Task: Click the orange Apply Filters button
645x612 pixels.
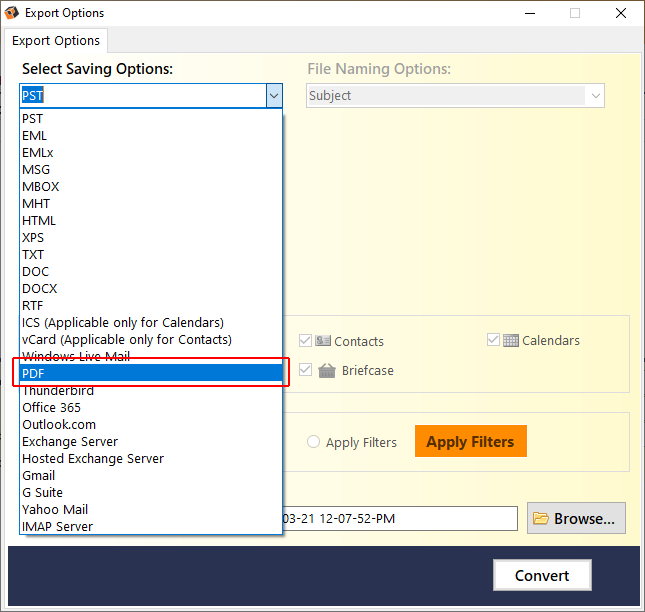Action: point(471,441)
